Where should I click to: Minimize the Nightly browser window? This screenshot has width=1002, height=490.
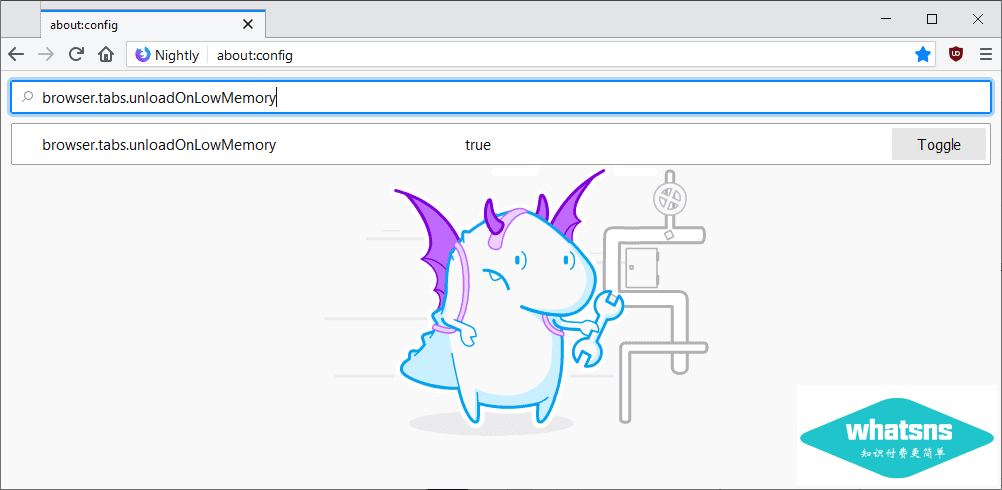coord(886,19)
